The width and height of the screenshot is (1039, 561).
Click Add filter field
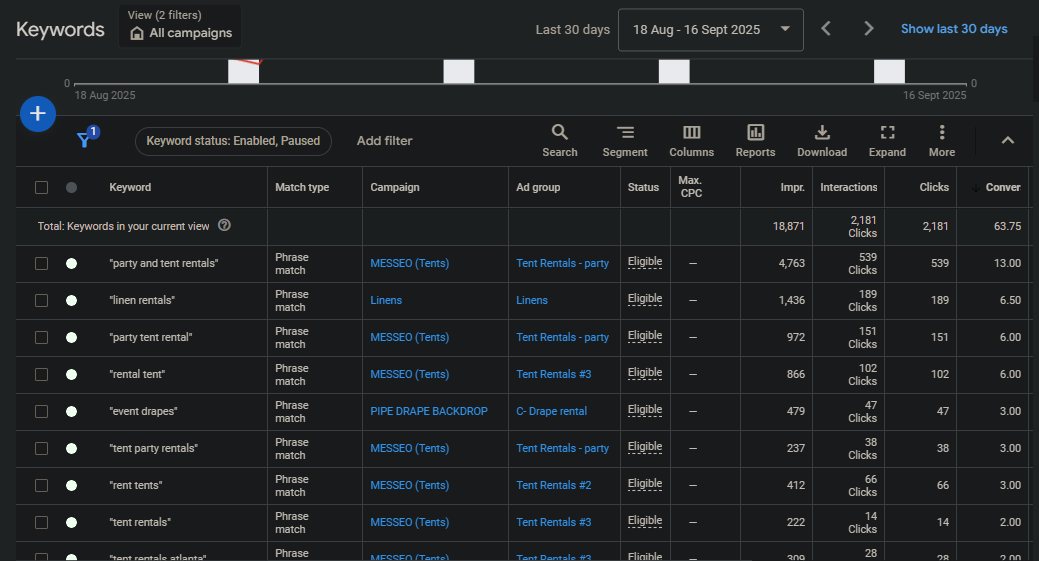[x=384, y=141]
